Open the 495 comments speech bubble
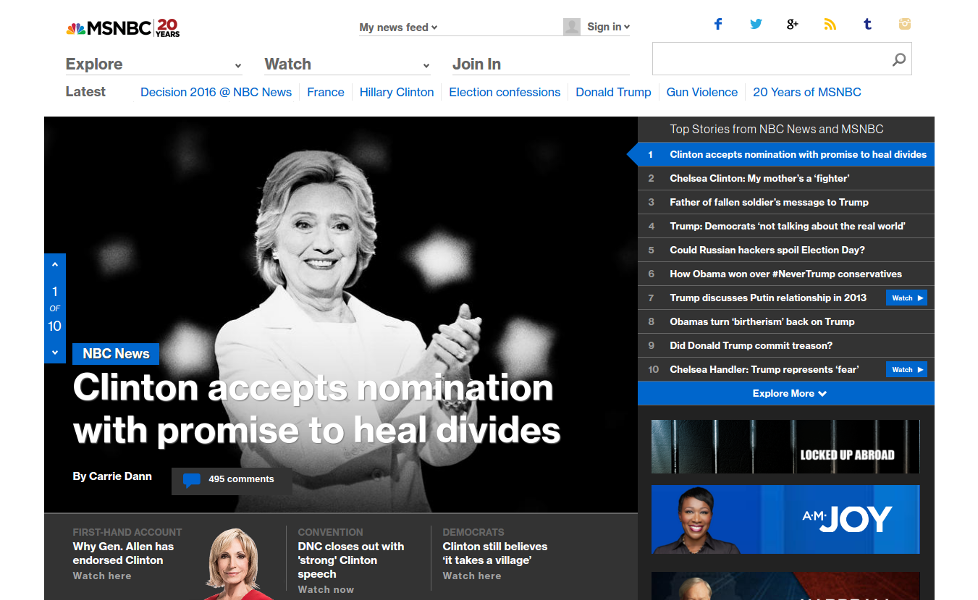The width and height of the screenshot is (978, 600). pyautogui.click(x=191, y=480)
